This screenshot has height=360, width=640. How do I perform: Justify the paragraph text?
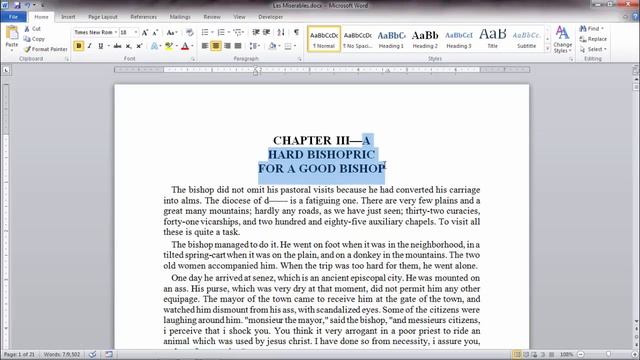click(238, 46)
